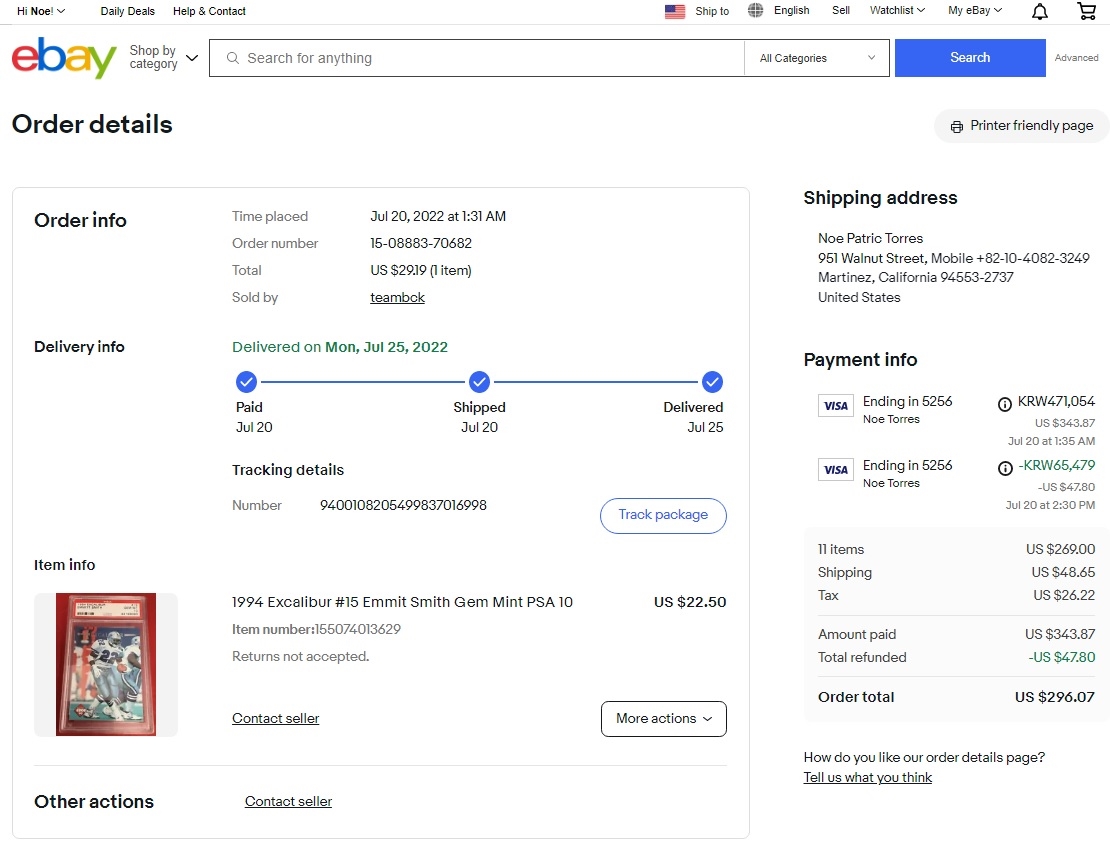
Task: Click the printer icon for printer friendly page
Action: [x=956, y=127]
